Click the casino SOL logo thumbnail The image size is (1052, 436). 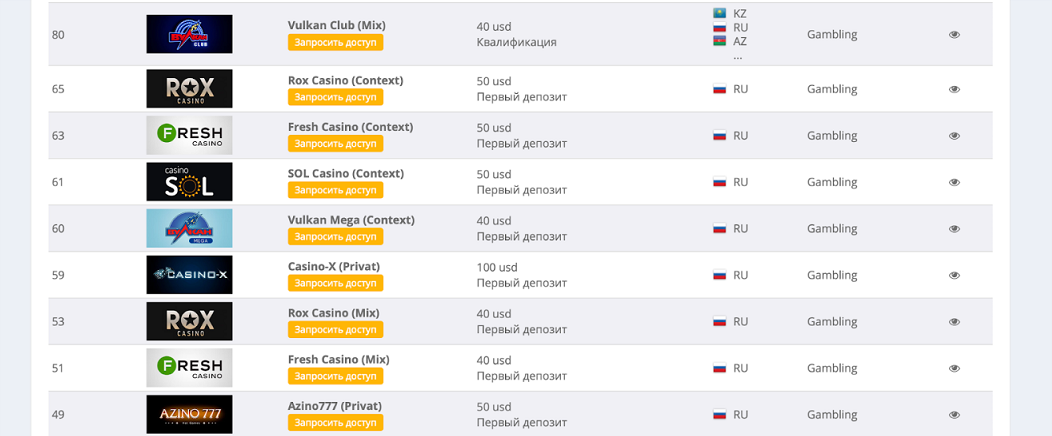pos(189,182)
